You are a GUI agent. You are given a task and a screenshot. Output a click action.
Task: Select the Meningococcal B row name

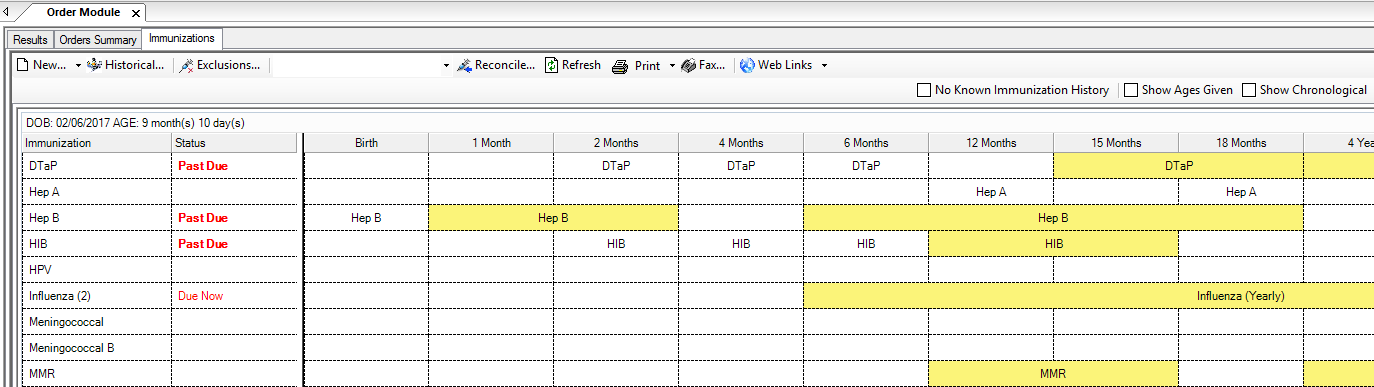click(72, 348)
